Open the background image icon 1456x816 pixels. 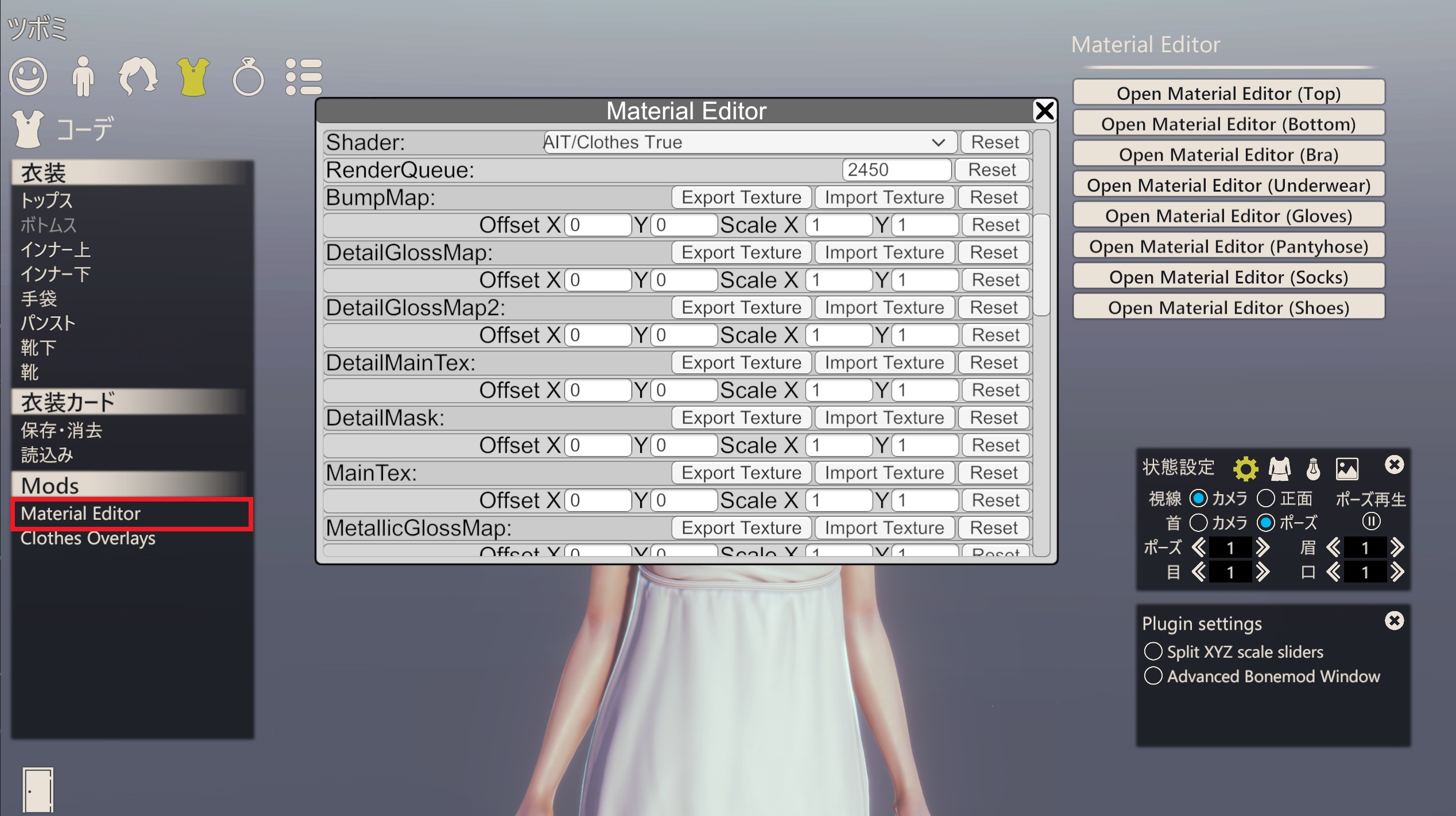coord(1347,468)
